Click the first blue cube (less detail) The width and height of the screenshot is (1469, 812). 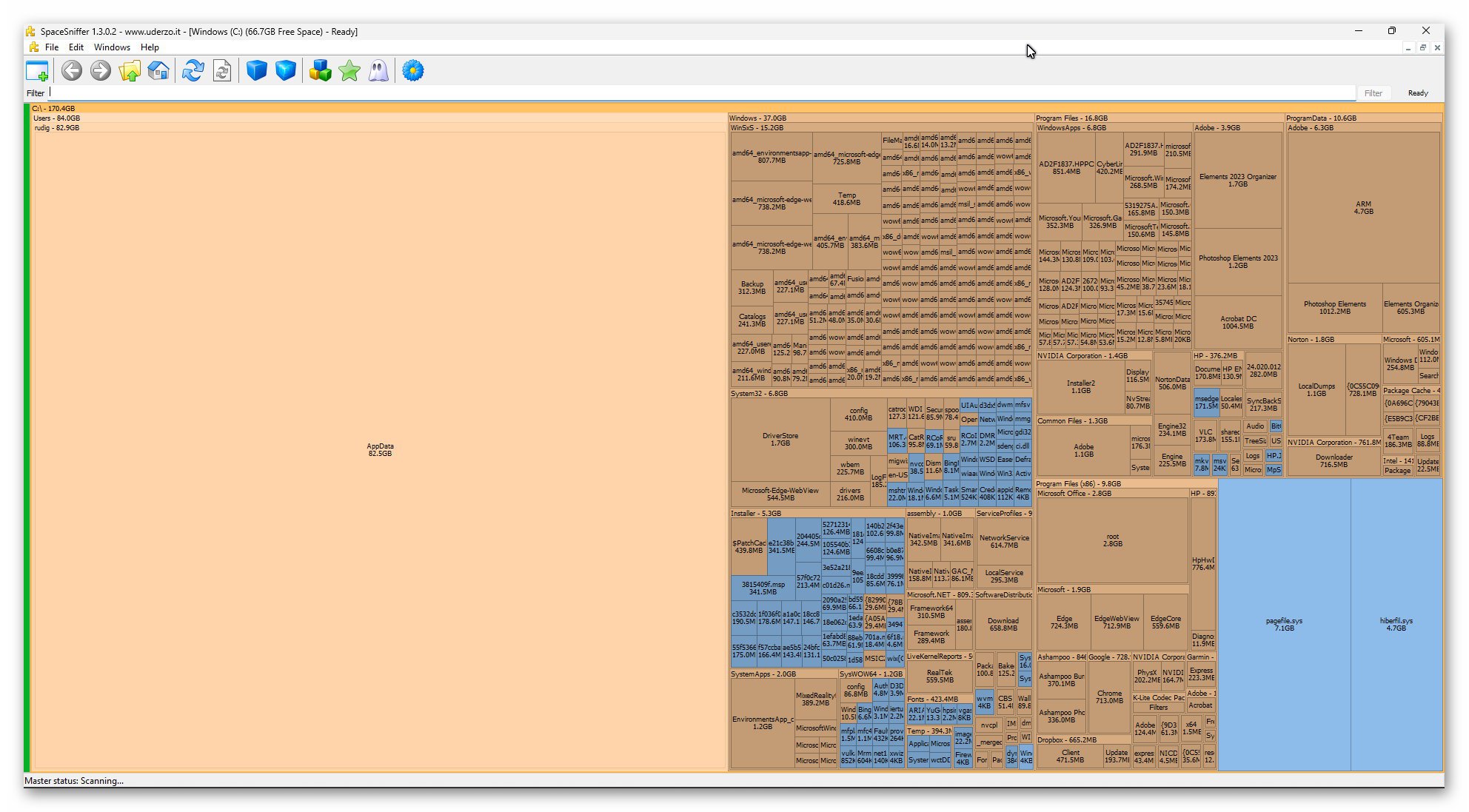coord(256,71)
